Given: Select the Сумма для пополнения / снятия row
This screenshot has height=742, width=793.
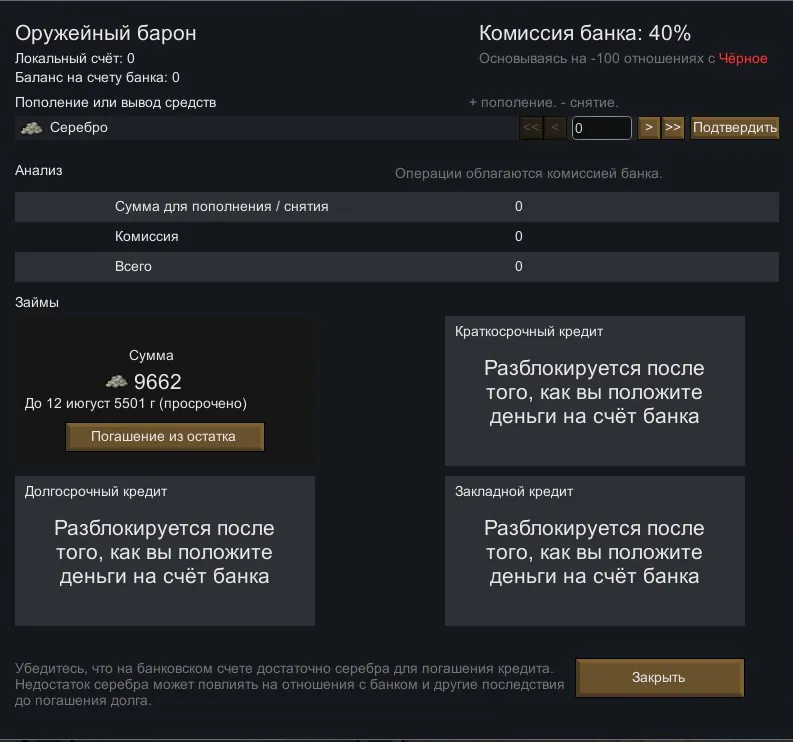Looking at the screenshot, I should point(396,207).
